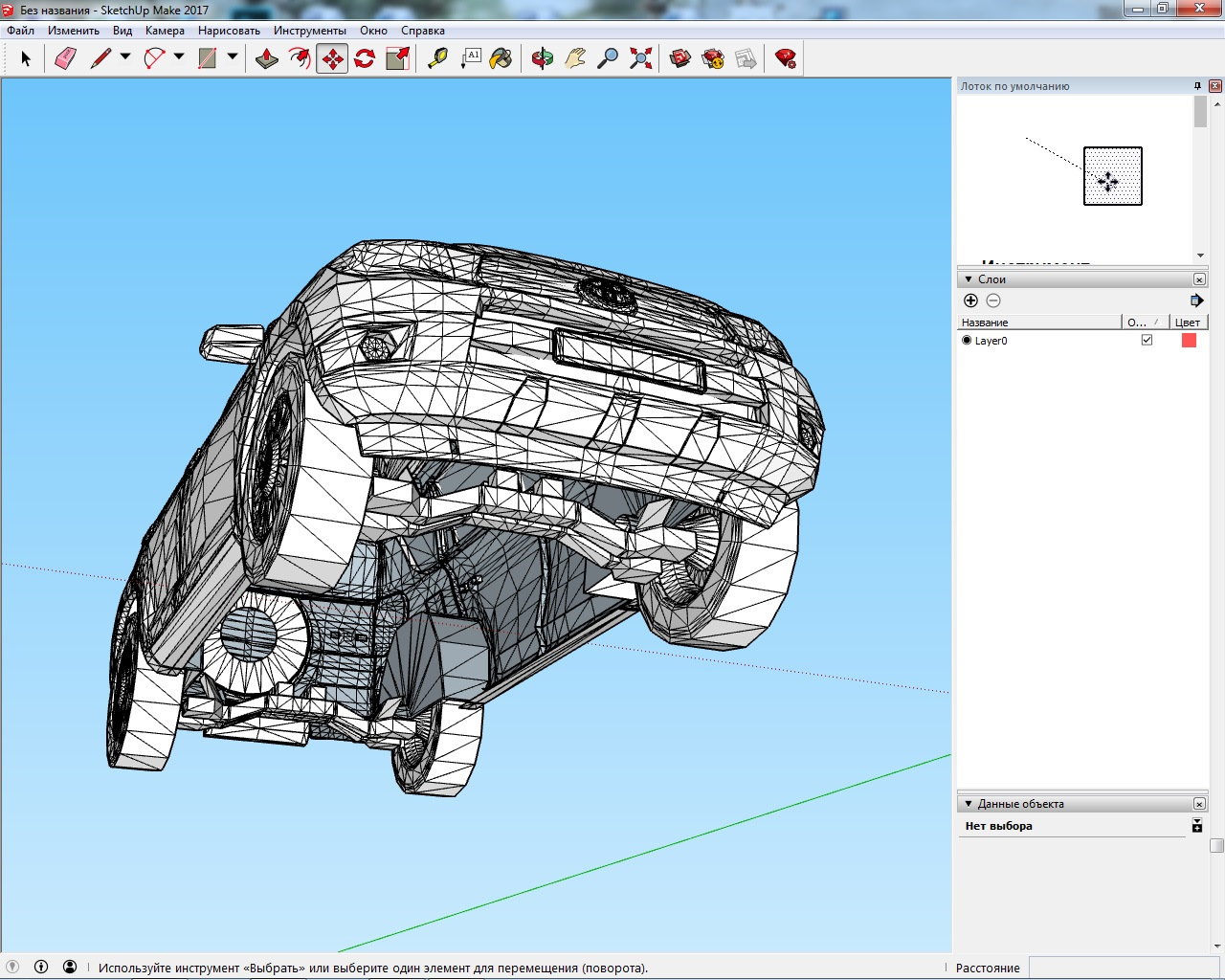Select the Tape Measure tool
1225x980 pixels.
point(437,59)
